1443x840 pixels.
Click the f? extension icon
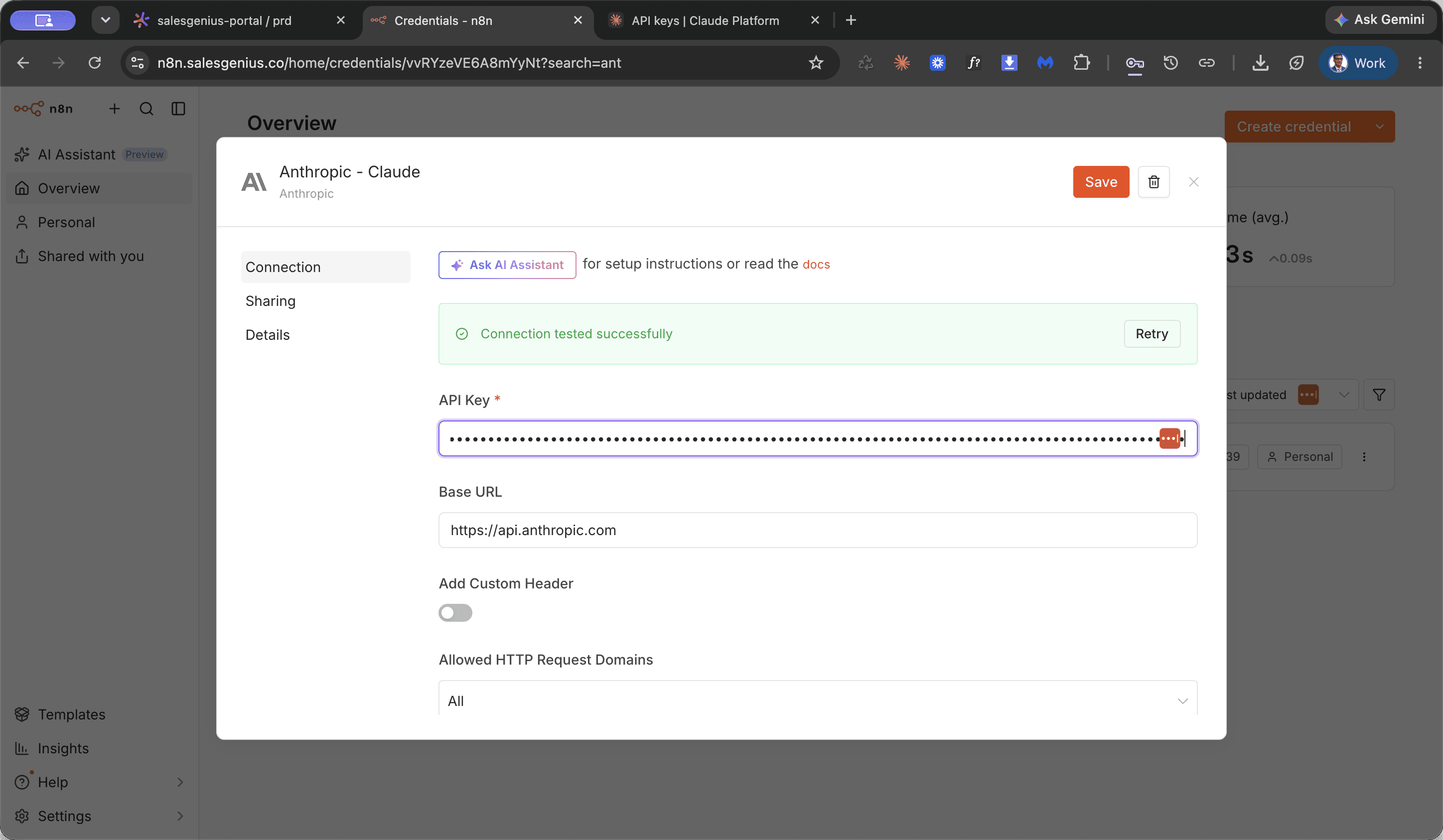[974, 62]
